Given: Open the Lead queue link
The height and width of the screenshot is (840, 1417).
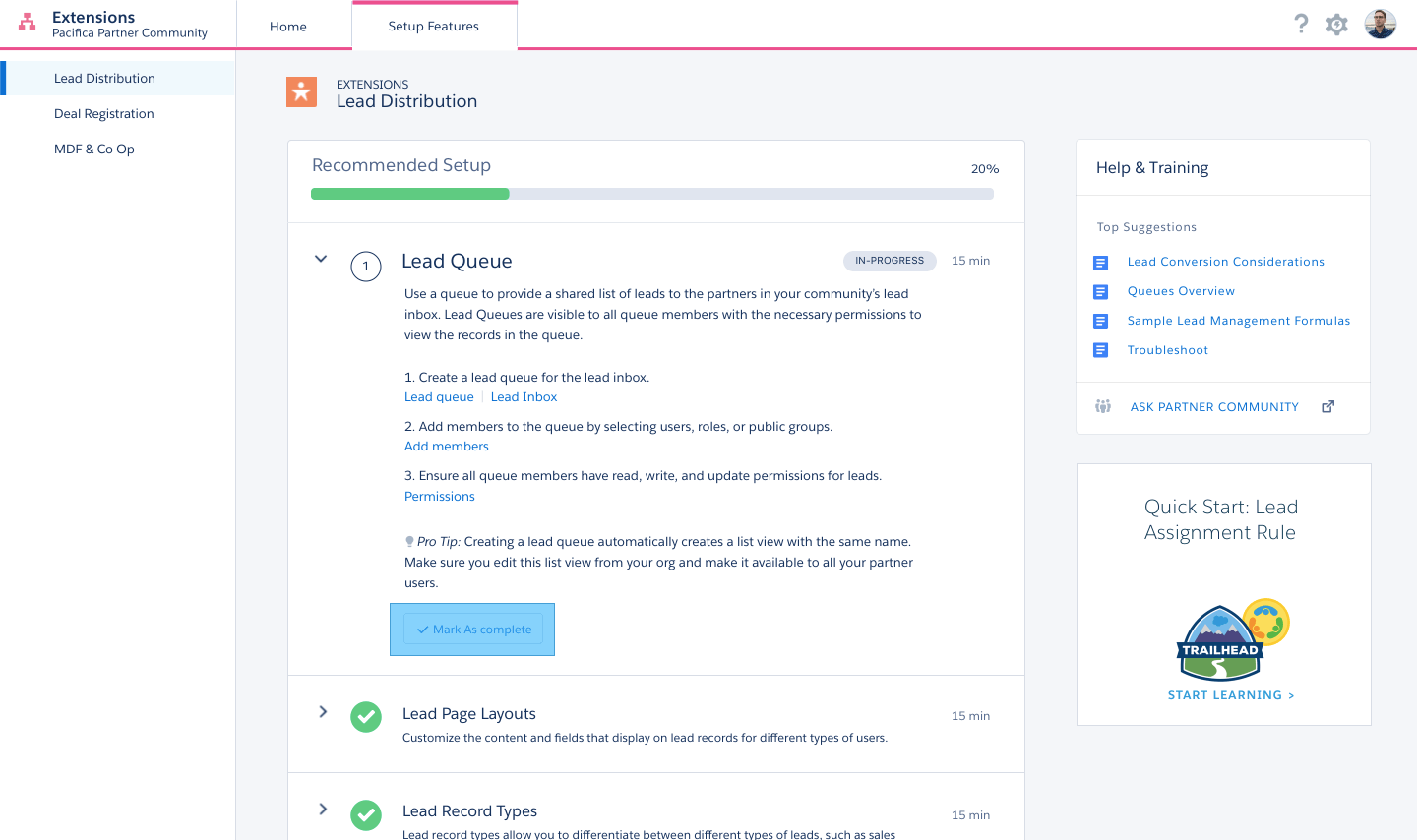Looking at the screenshot, I should coord(439,397).
